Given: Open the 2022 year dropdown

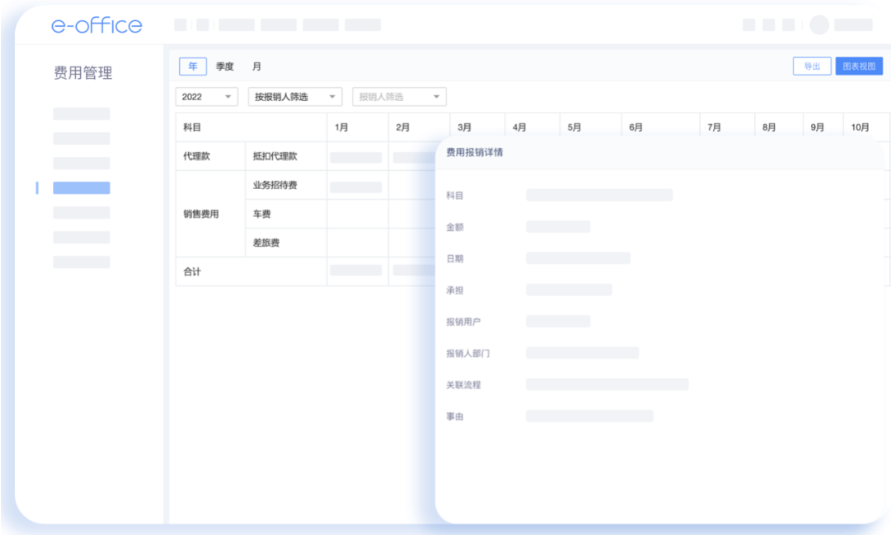Looking at the screenshot, I should (207, 97).
